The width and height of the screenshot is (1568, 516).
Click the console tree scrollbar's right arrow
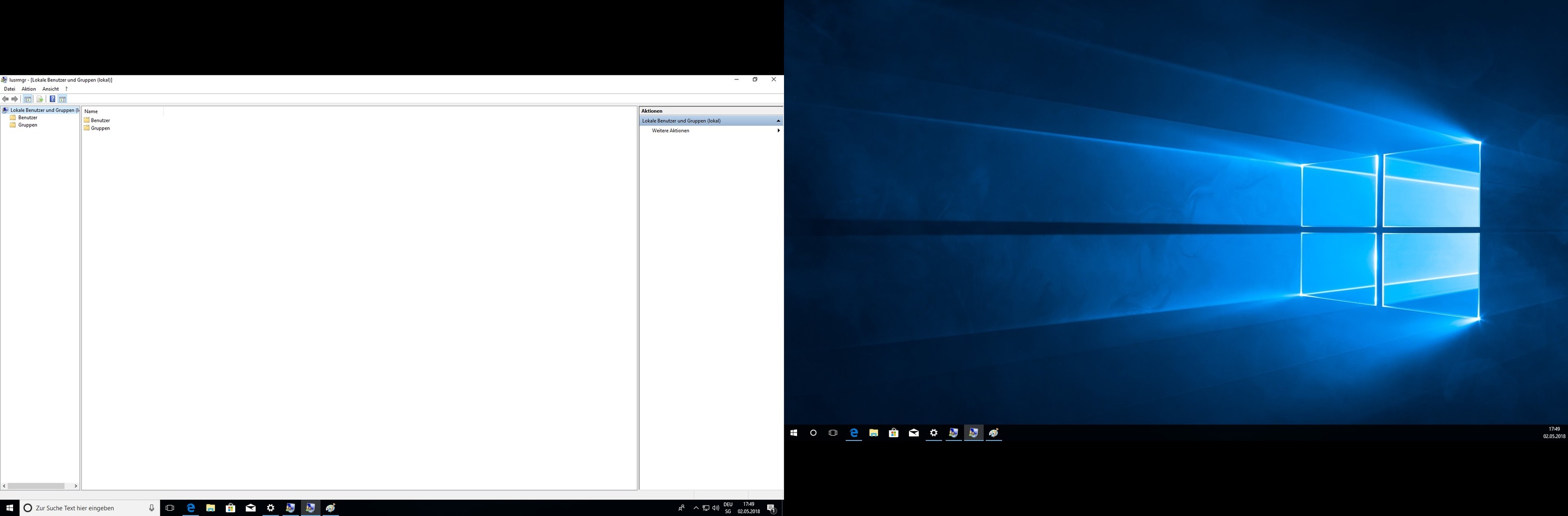[75, 486]
